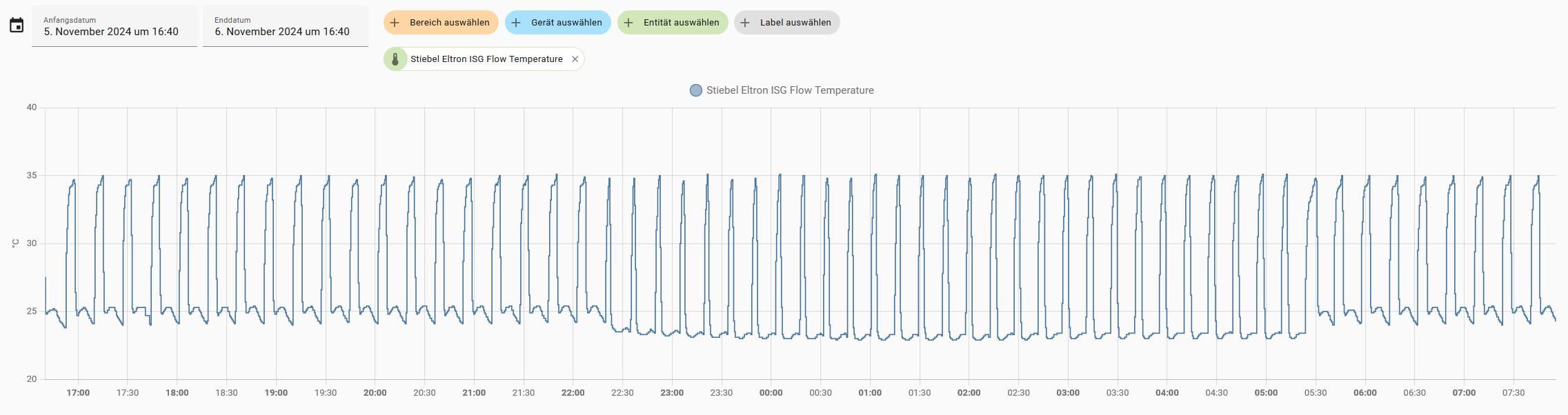Click the 40 value on the y-axis
The width and height of the screenshot is (1568, 415).
[x=32, y=108]
